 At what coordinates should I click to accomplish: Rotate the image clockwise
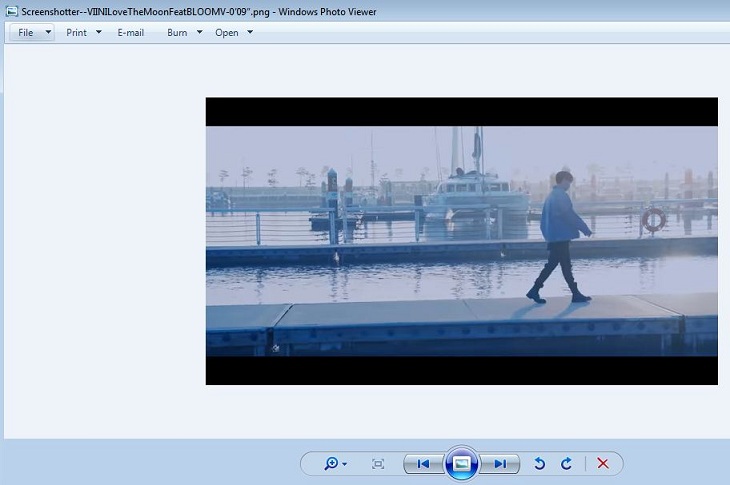(x=567, y=464)
